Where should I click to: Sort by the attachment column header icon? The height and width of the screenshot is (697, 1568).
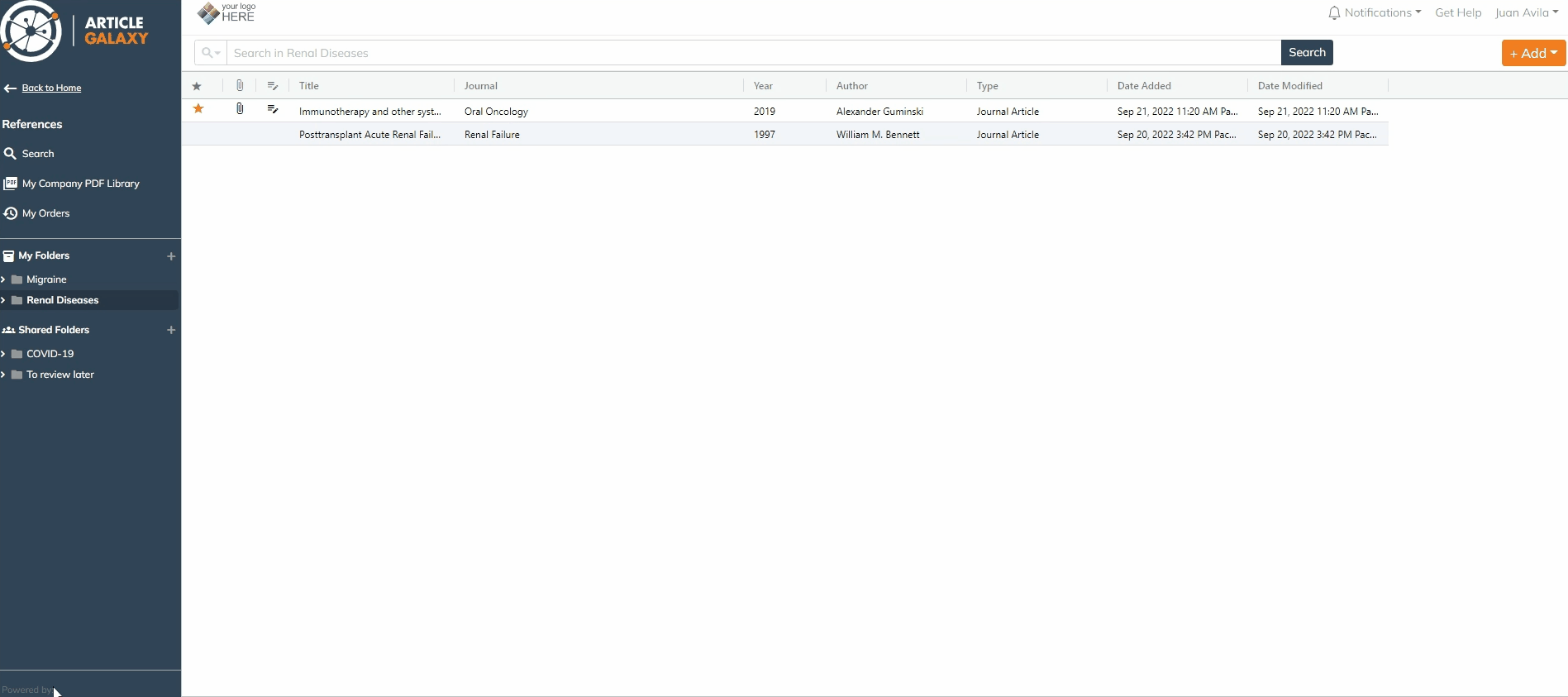click(x=240, y=86)
